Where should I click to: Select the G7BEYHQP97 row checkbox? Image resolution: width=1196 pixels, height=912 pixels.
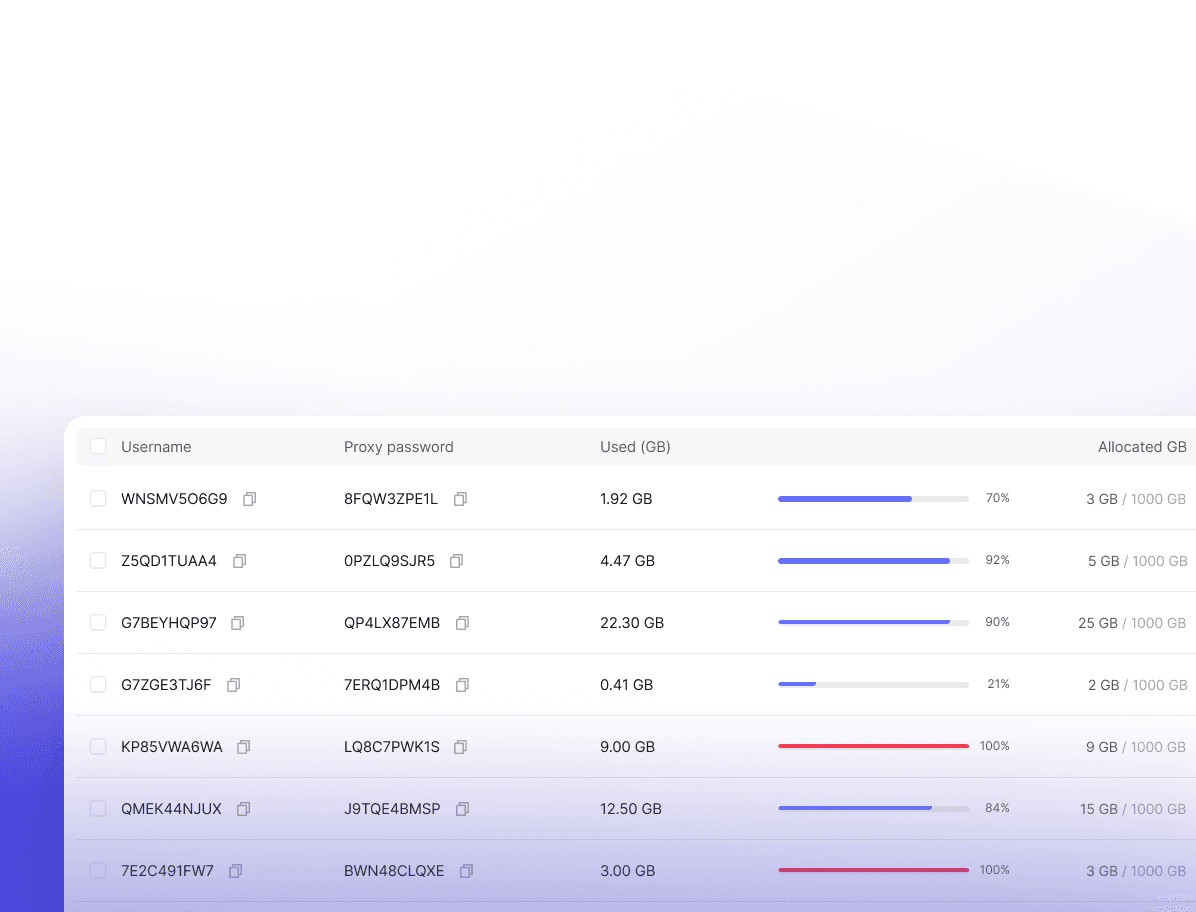click(98, 622)
